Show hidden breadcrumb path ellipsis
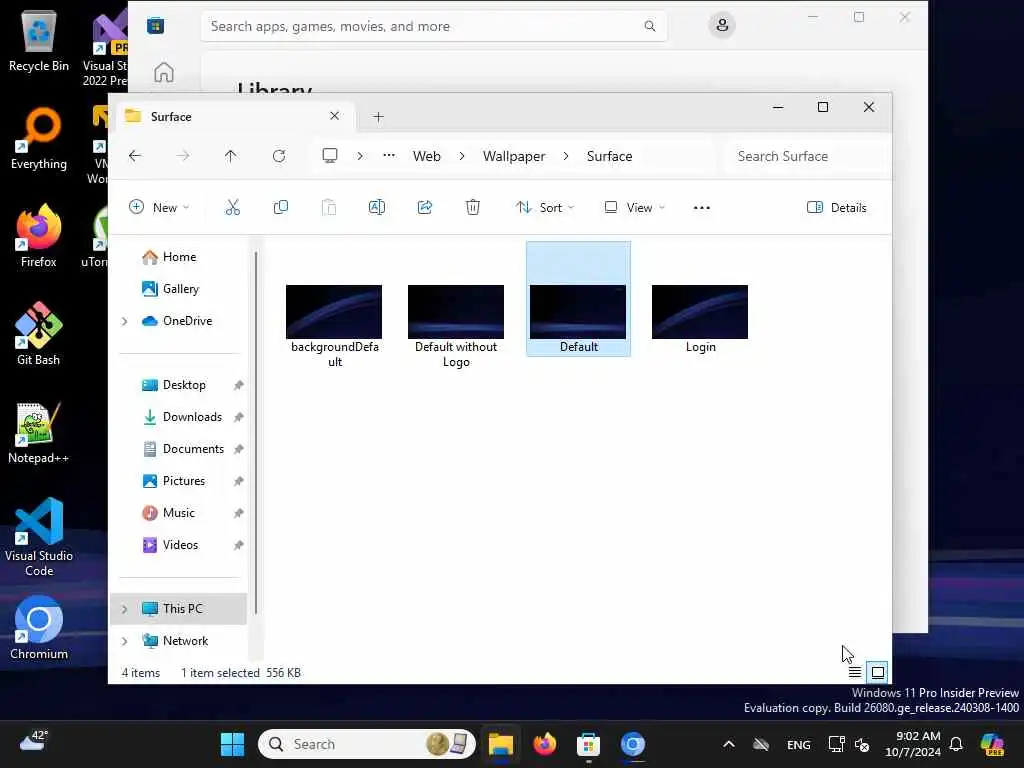This screenshot has height=768, width=1024. [389, 156]
